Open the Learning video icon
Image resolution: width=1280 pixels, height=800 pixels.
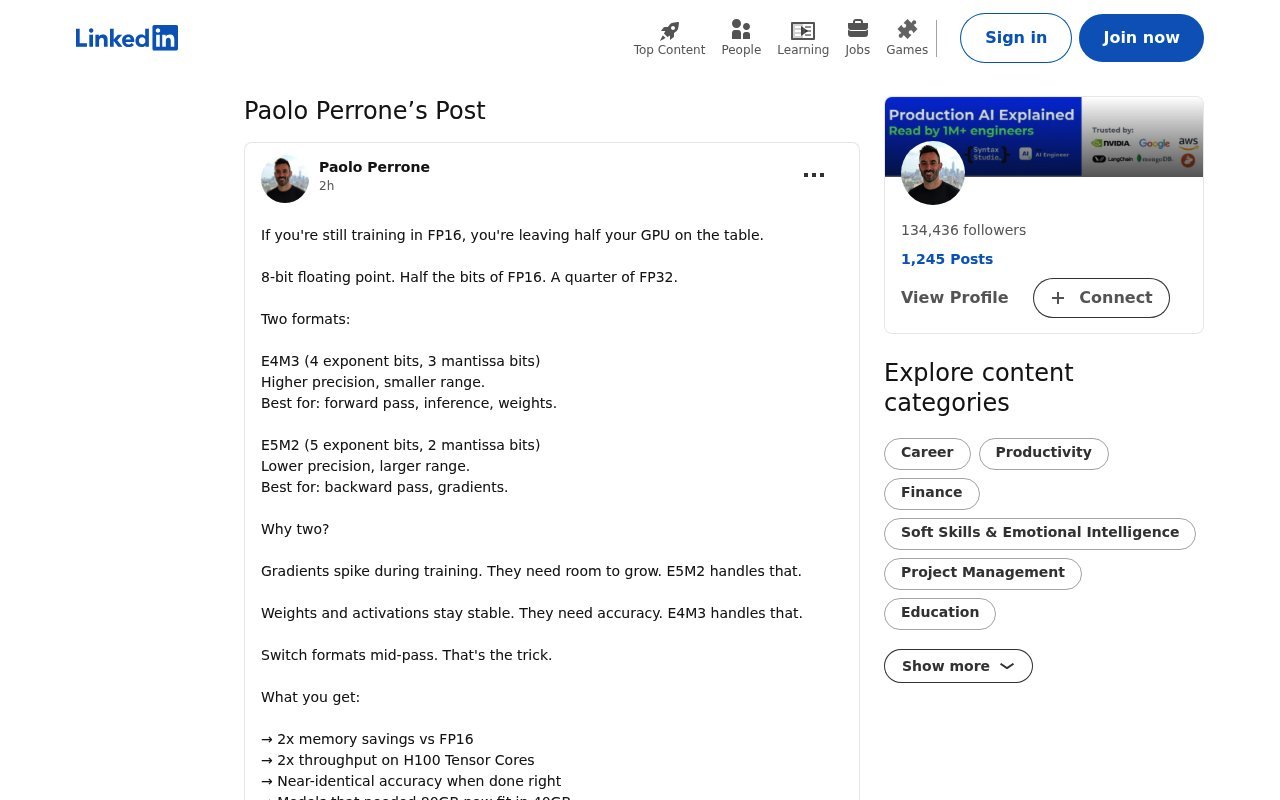(x=803, y=30)
